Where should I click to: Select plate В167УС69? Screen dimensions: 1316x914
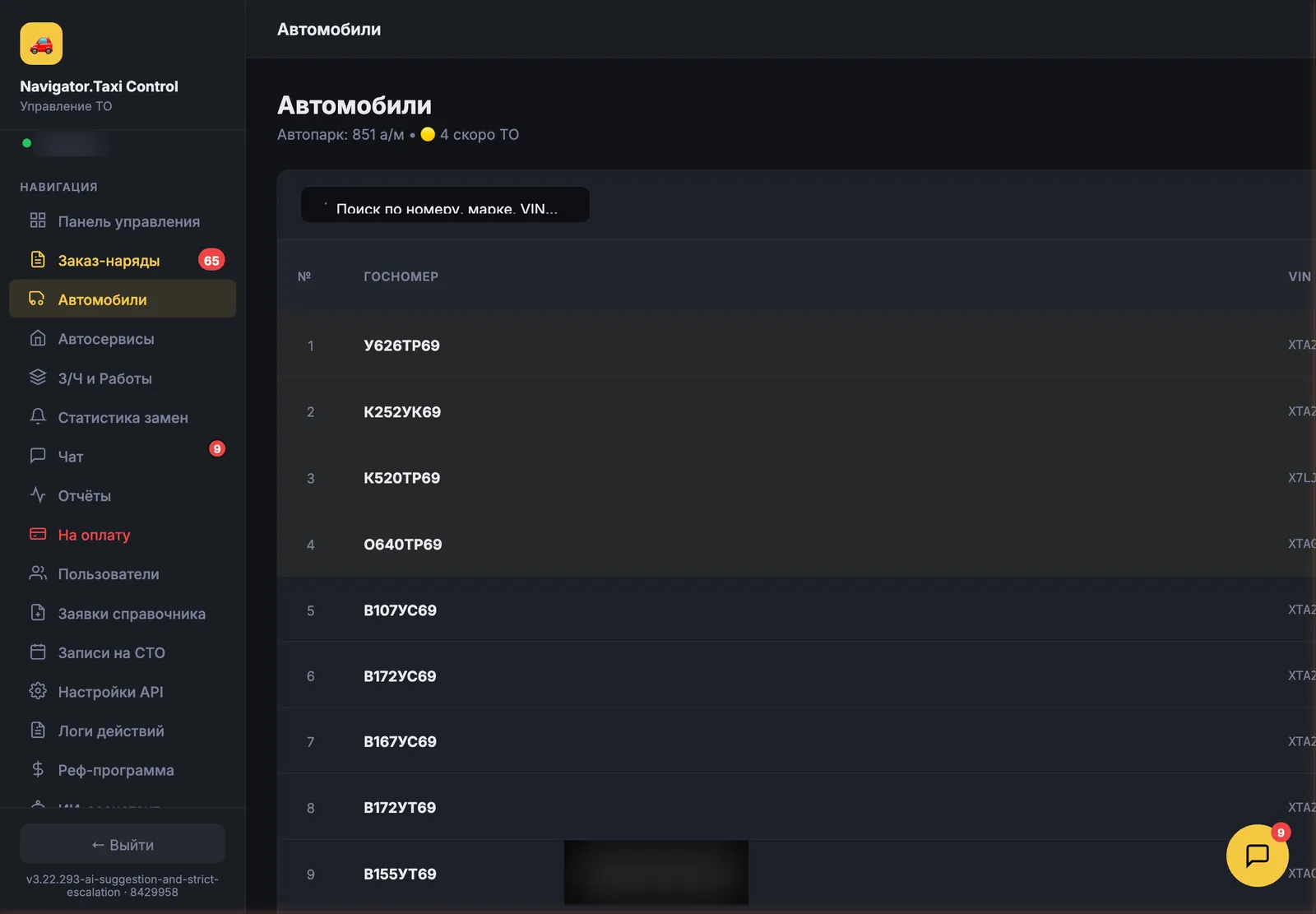(401, 742)
